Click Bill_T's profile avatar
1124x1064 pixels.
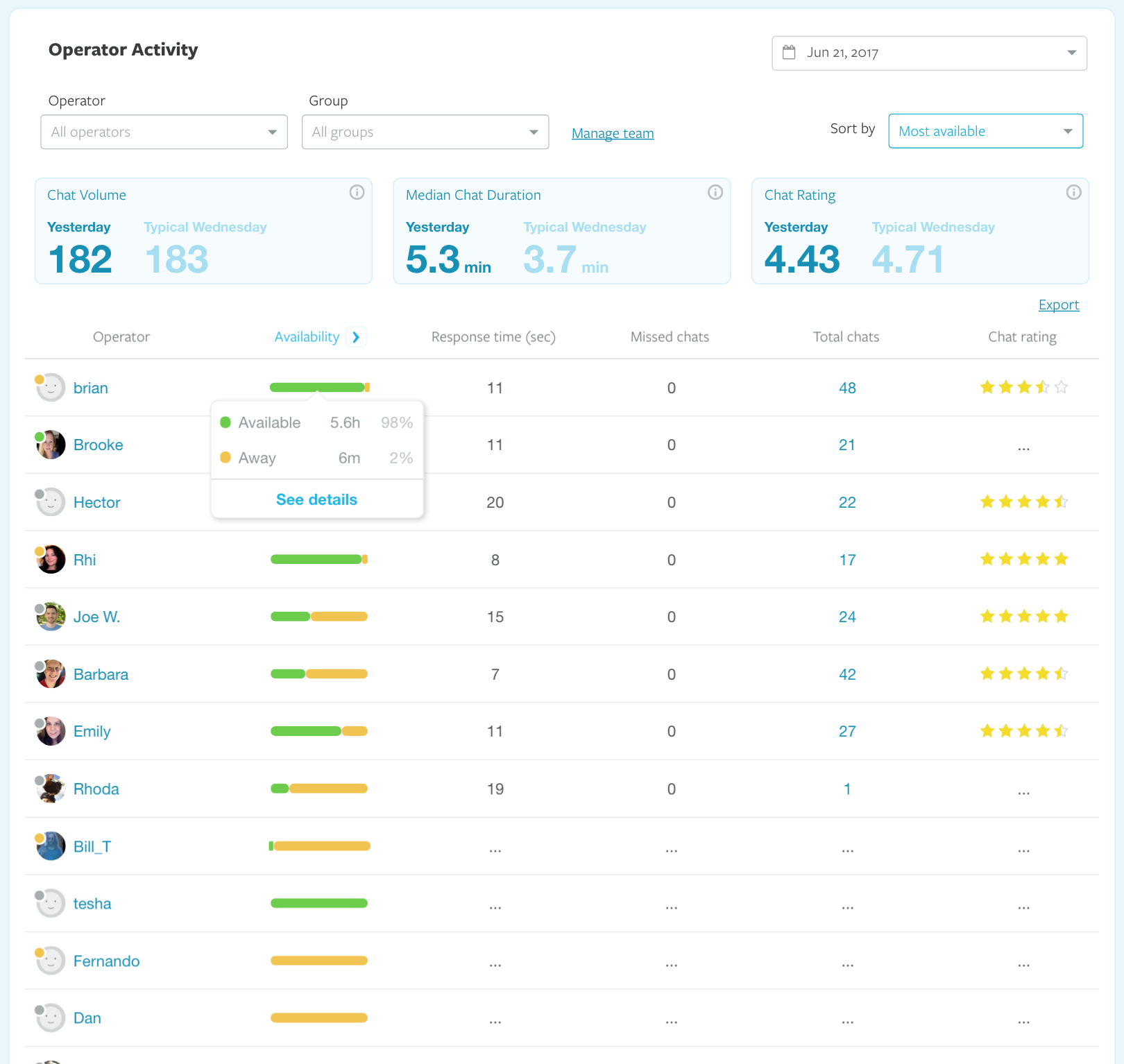click(x=51, y=846)
